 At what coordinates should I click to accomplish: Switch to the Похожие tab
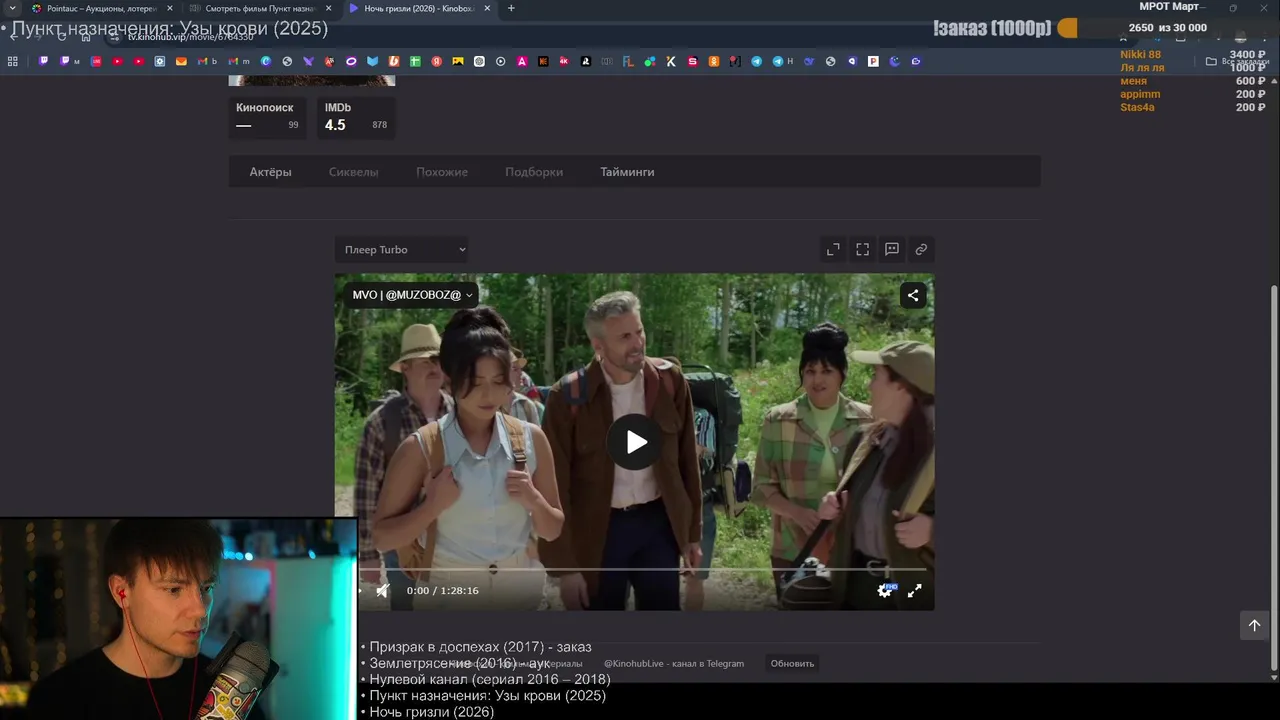point(442,172)
